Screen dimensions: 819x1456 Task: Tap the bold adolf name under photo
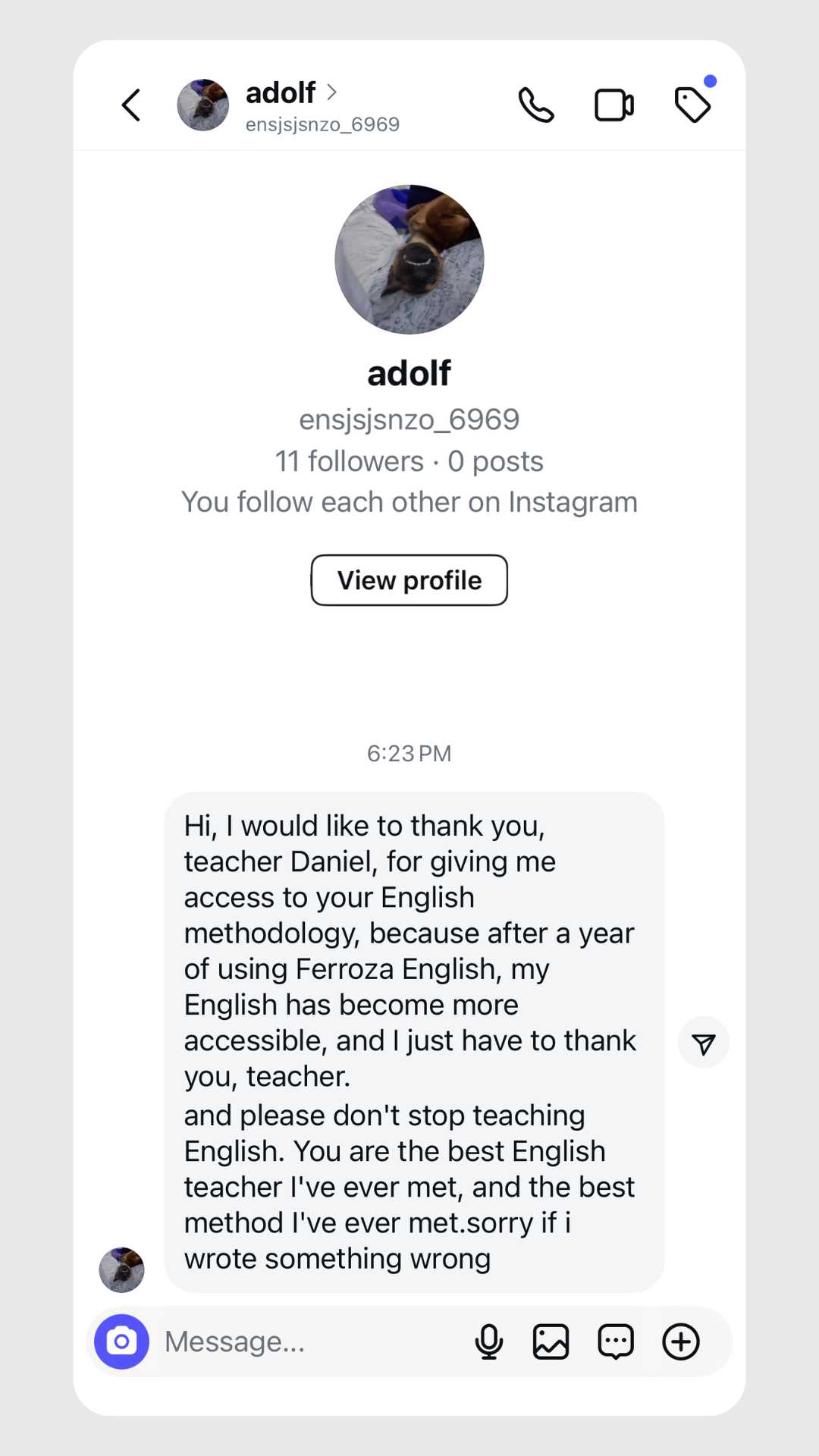(409, 373)
